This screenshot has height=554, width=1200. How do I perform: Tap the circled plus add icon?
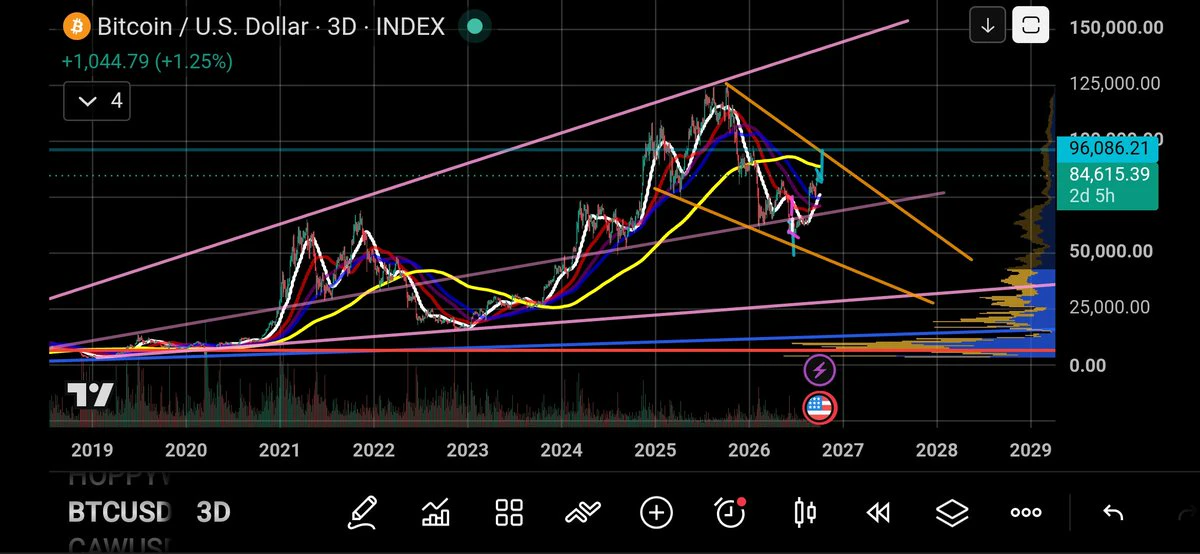coord(656,514)
